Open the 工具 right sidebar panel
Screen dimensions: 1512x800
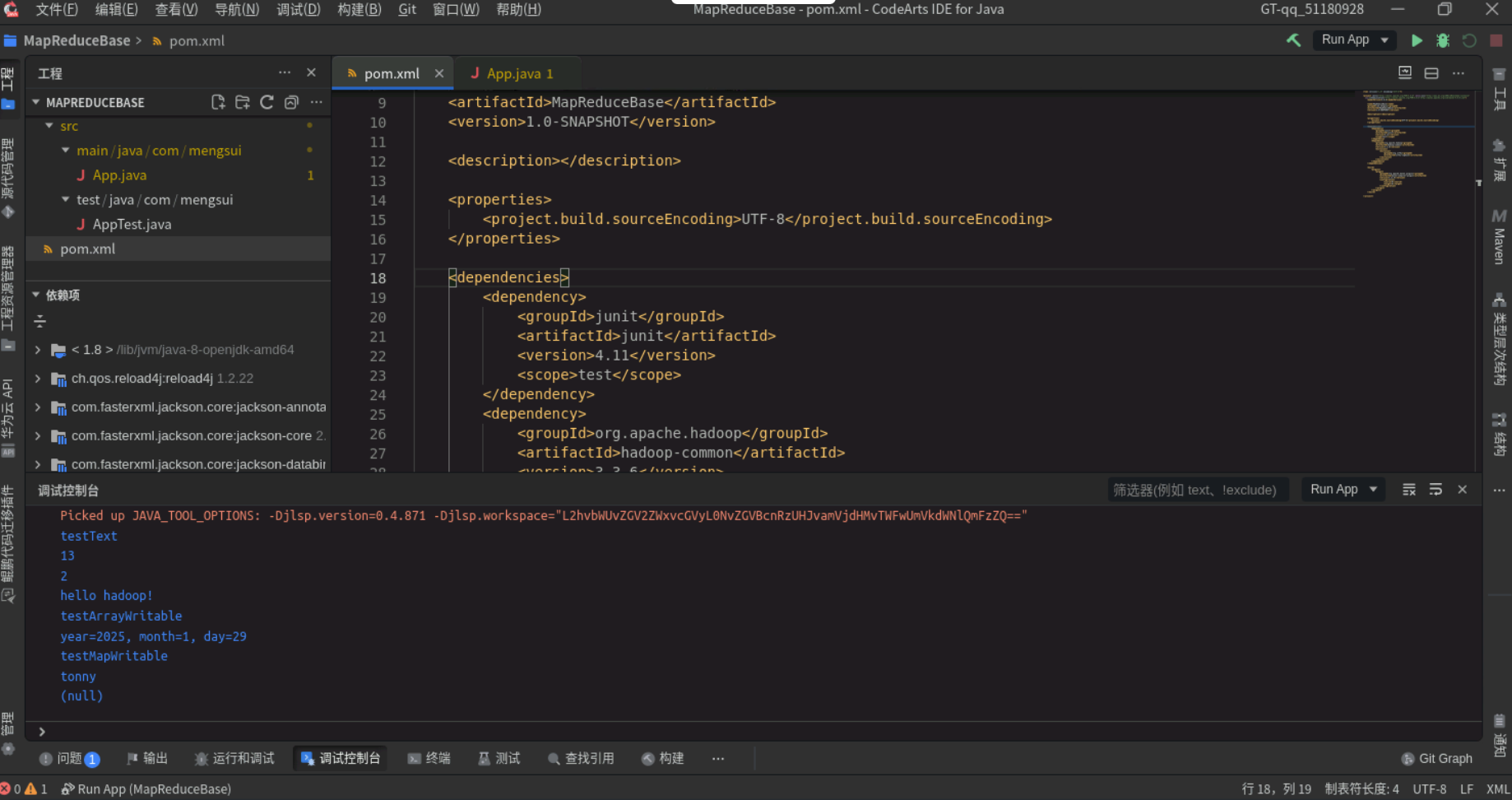click(x=1499, y=90)
